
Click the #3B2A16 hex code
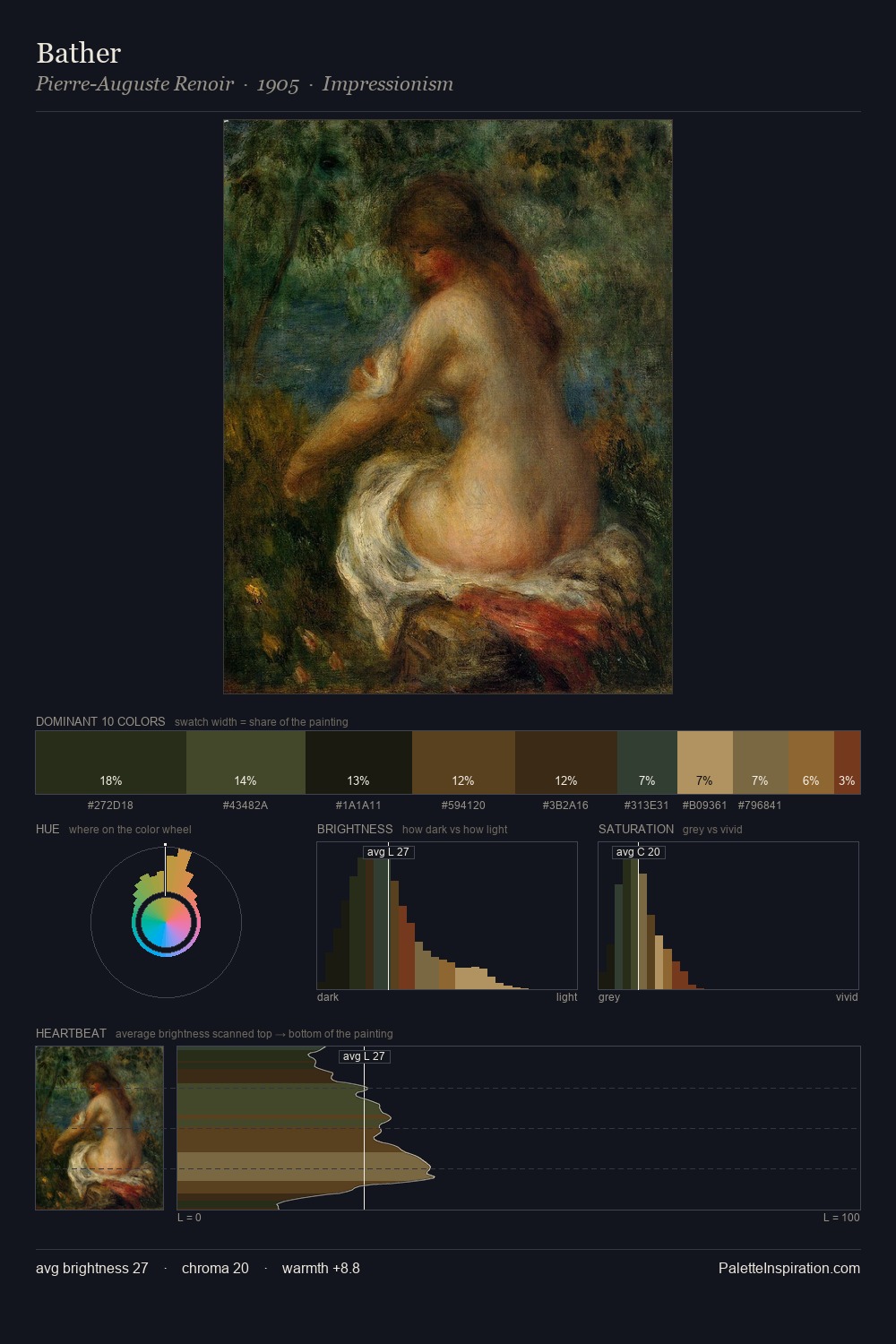click(x=565, y=806)
